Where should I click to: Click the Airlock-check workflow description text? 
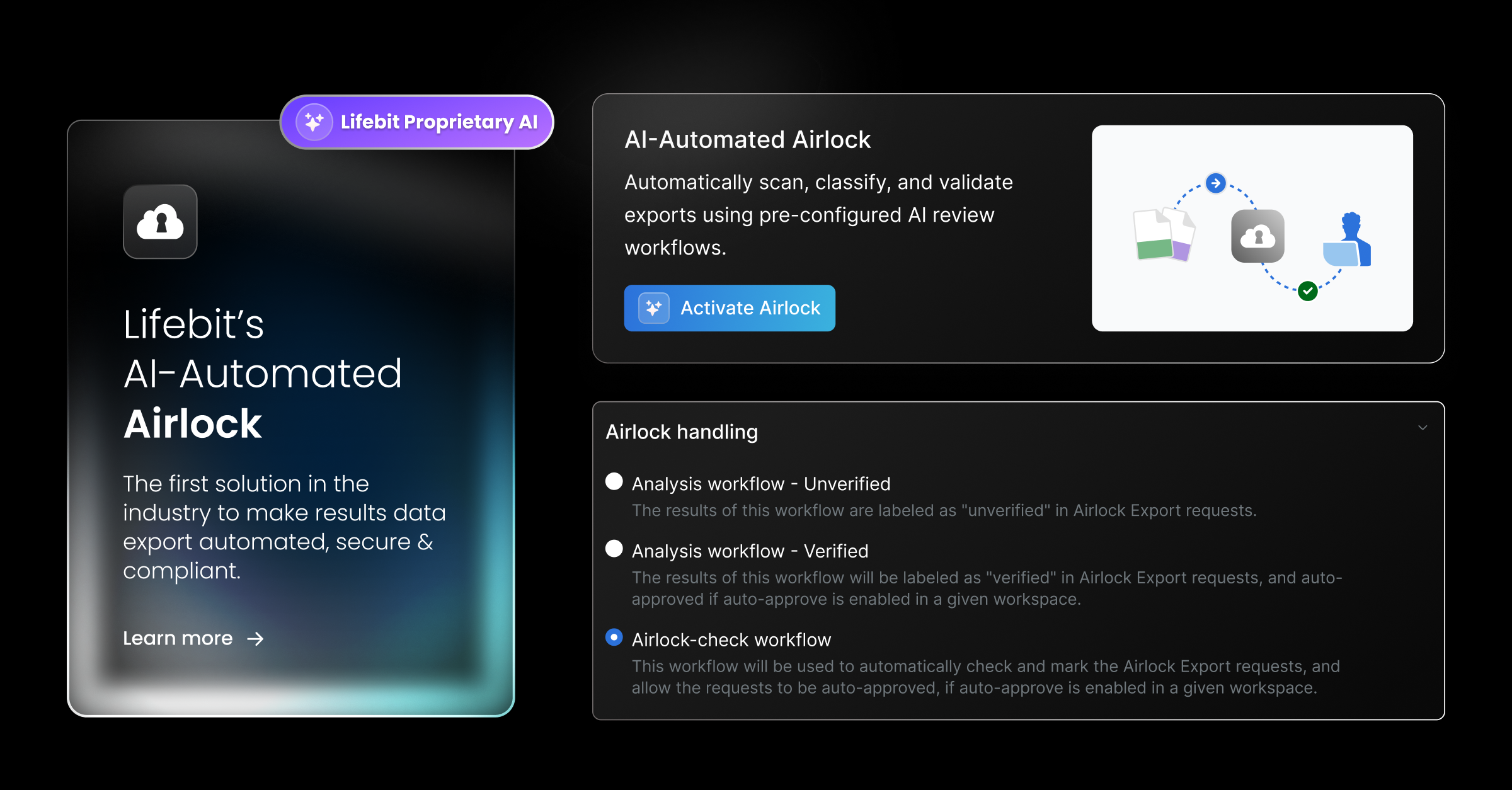[x=985, y=677]
